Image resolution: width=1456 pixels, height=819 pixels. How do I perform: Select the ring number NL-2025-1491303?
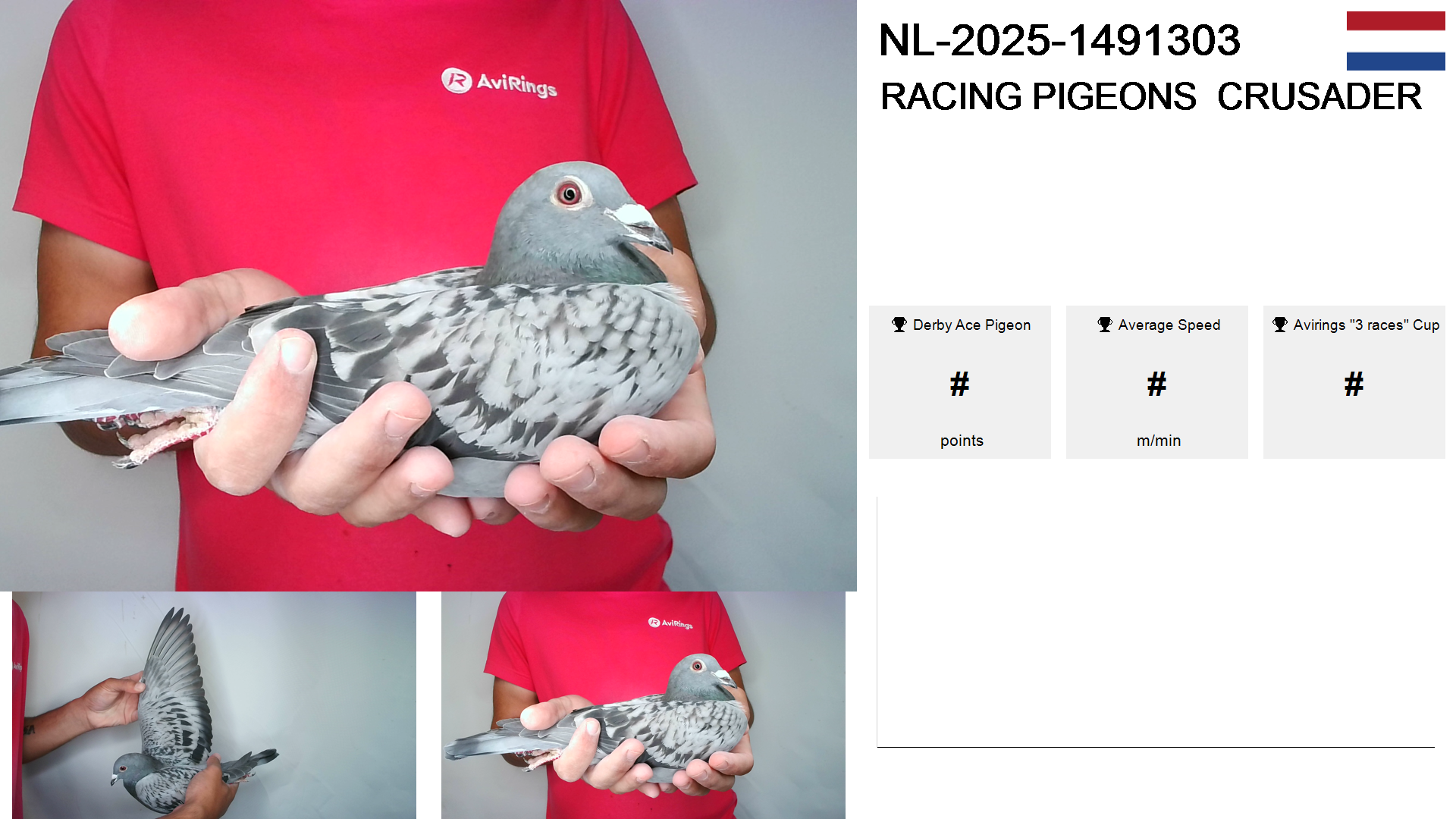(x=1059, y=40)
